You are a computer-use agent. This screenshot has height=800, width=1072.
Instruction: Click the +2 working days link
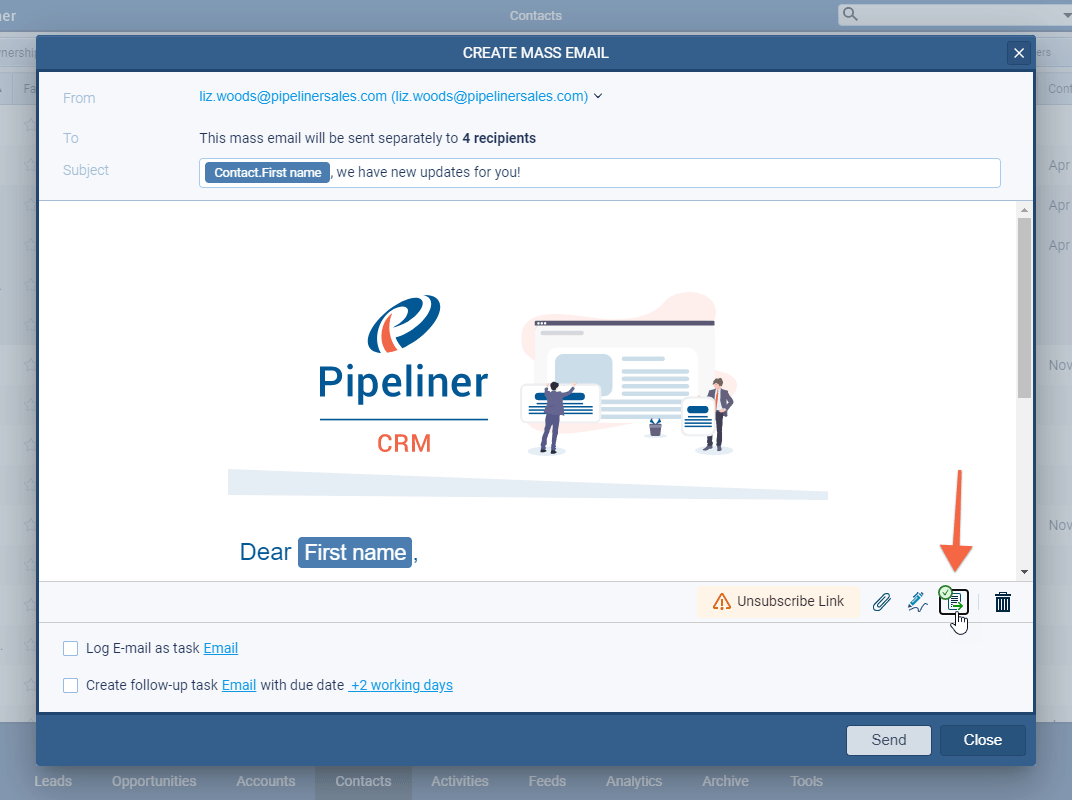pyautogui.click(x=401, y=685)
